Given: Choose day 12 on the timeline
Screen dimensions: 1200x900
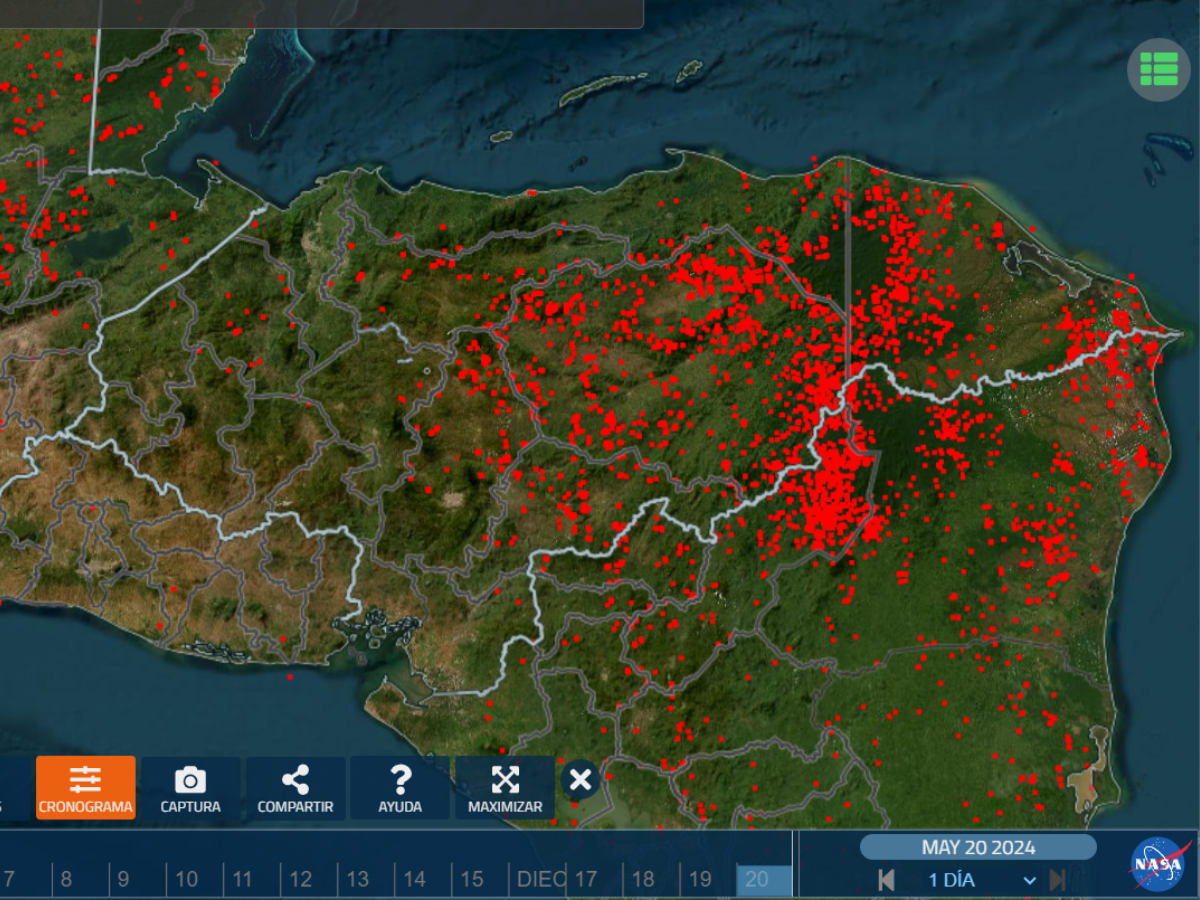Looking at the screenshot, I should pyautogui.click(x=301, y=880).
